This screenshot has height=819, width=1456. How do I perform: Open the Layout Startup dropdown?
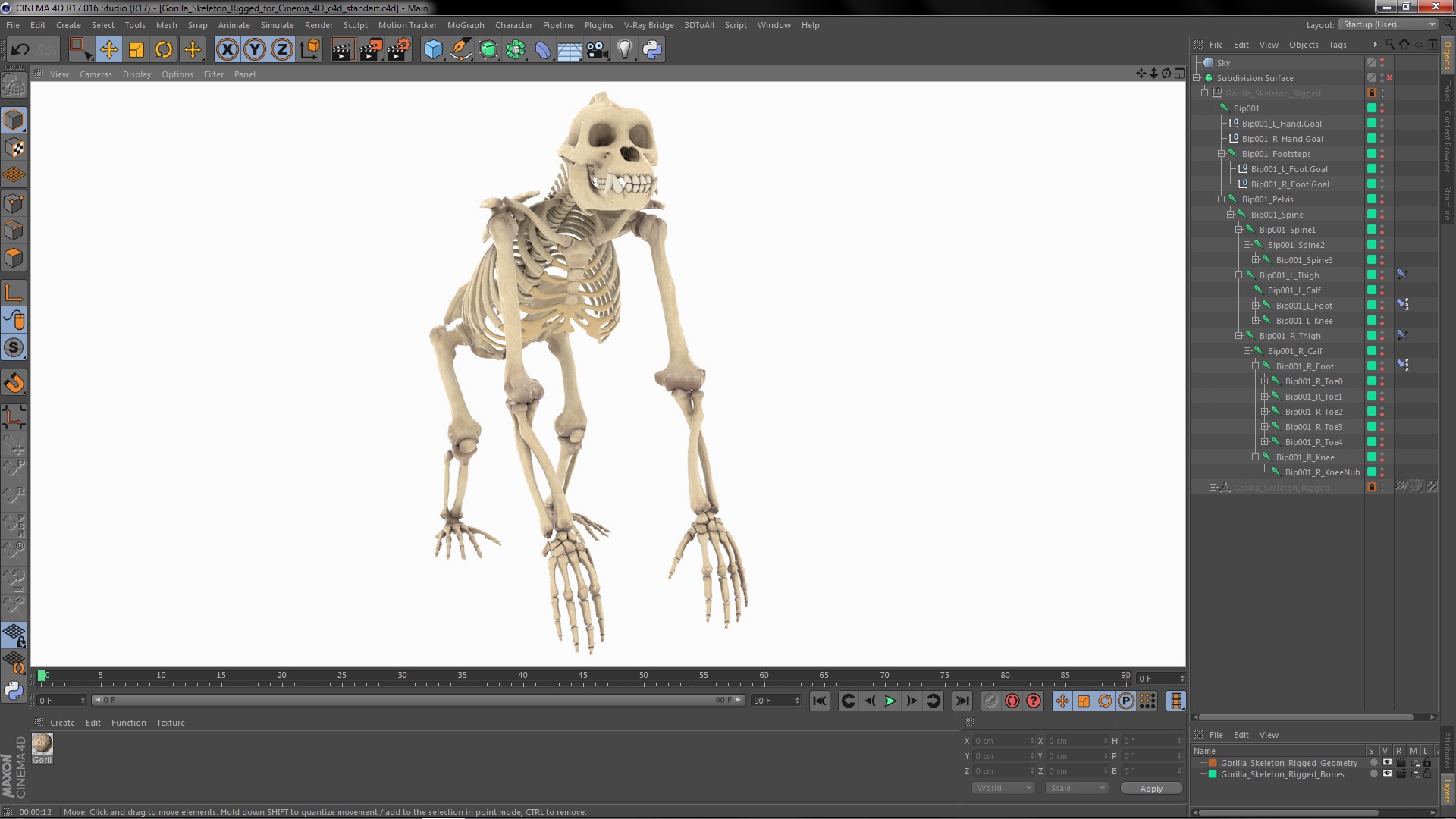click(1389, 24)
